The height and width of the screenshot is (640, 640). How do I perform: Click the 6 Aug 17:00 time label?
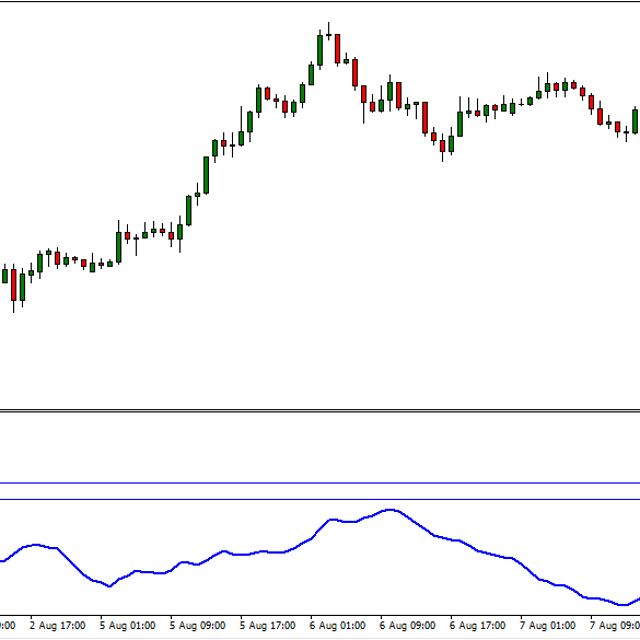477,627
